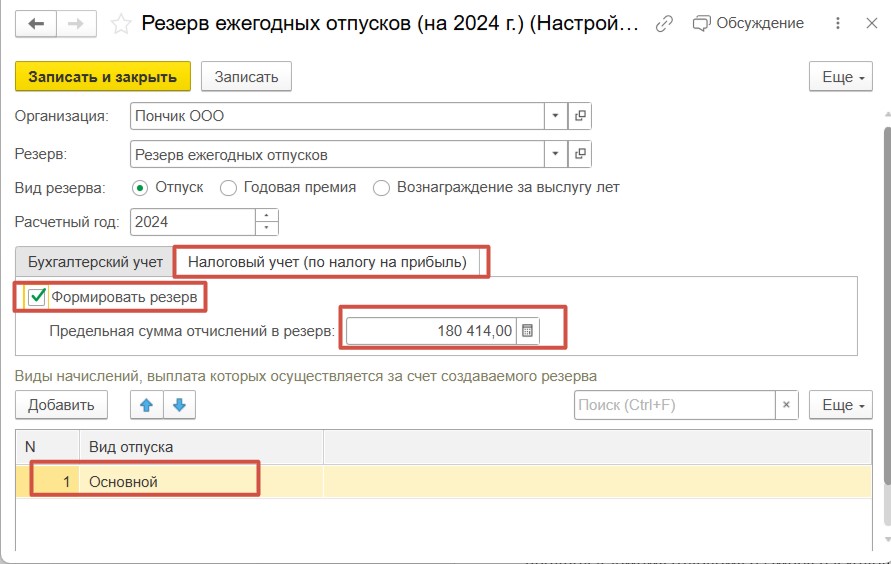
Task: Open the top Еще dropdown menu
Action: tap(840, 77)
